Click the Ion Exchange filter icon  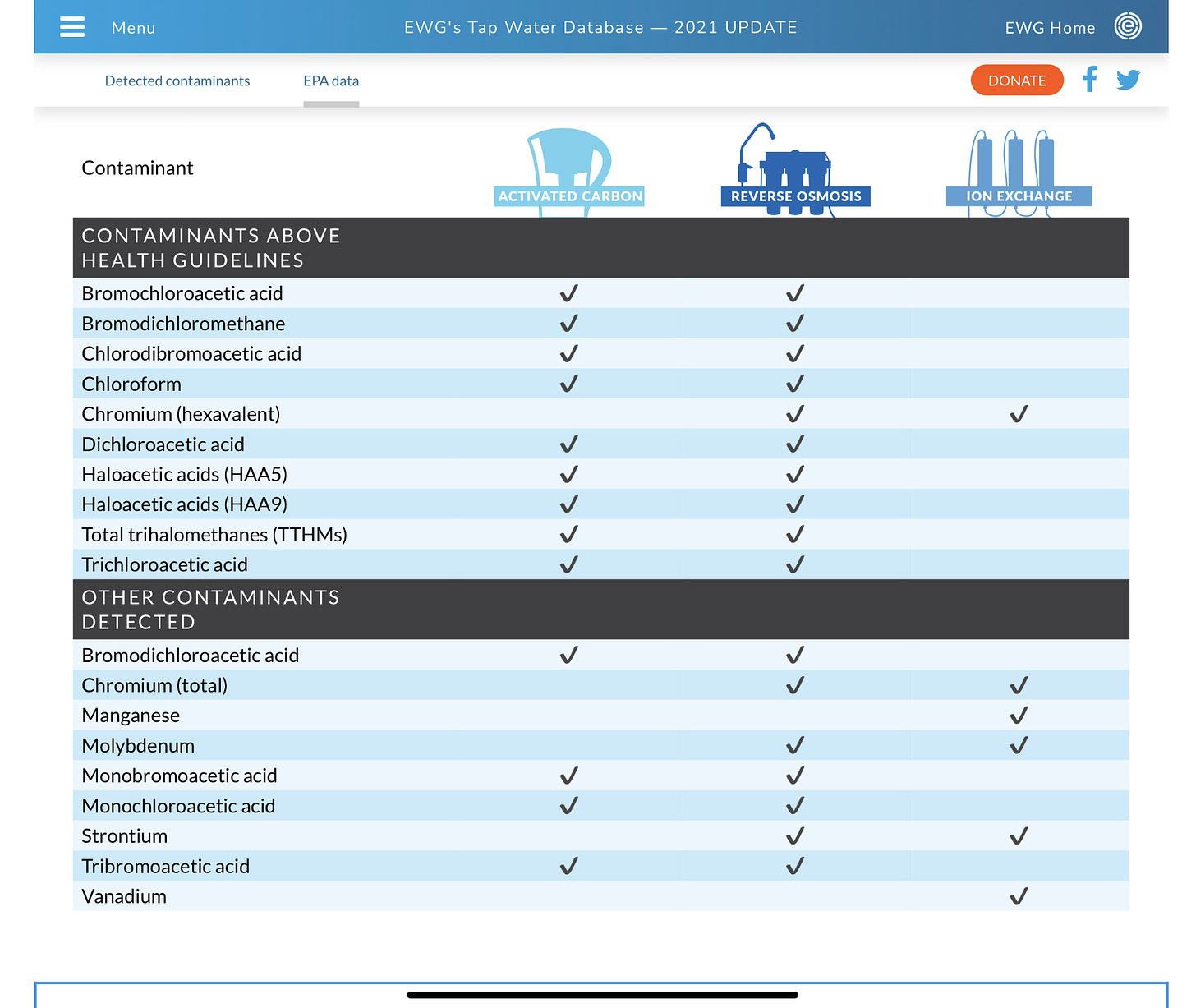(x=1019, y=173)
